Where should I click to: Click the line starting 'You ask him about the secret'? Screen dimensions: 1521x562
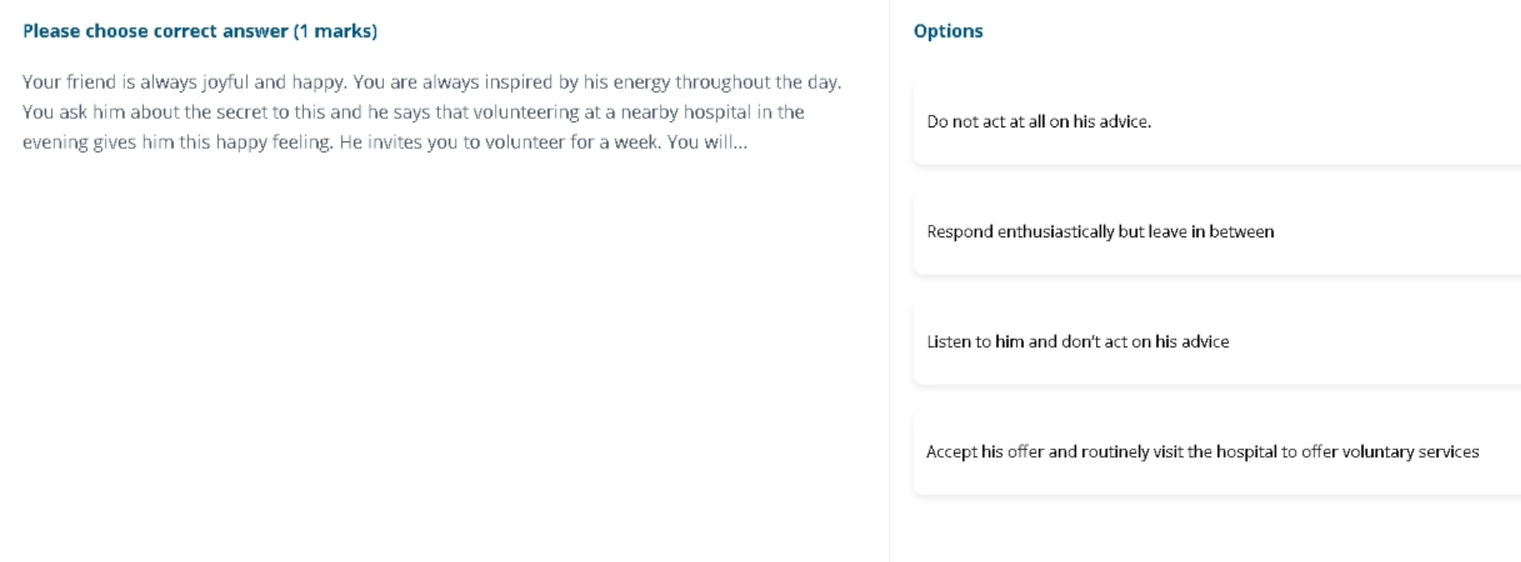click(413, 112)
